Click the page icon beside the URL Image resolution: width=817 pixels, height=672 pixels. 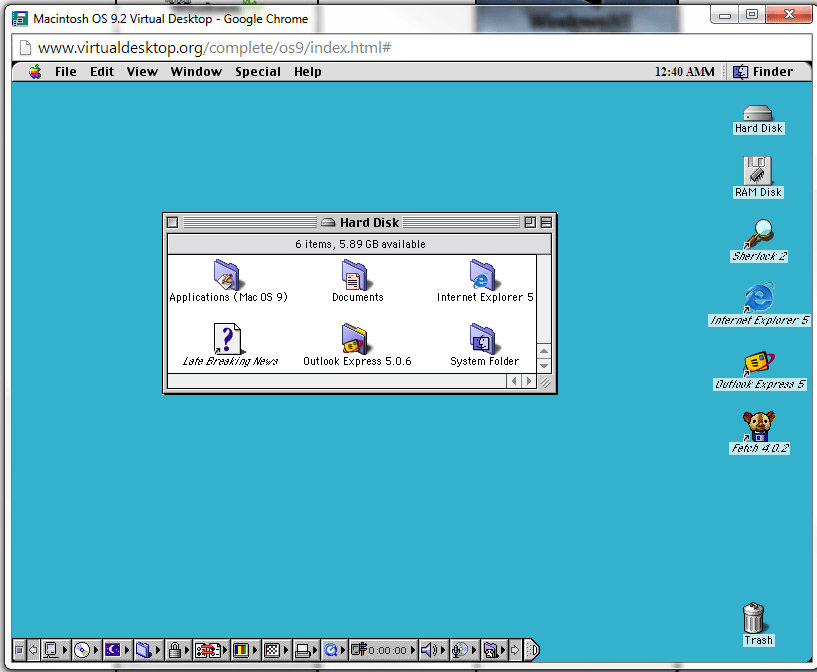click(x=24, y=48)
